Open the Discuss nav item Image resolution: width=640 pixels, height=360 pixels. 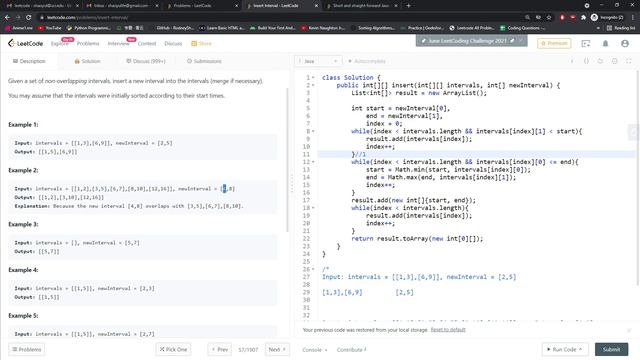[173, 44]
